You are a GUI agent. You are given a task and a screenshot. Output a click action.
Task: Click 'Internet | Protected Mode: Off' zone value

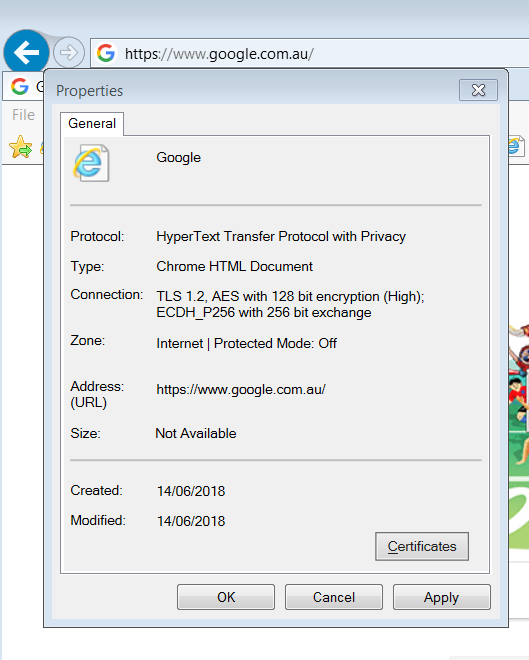247,343
